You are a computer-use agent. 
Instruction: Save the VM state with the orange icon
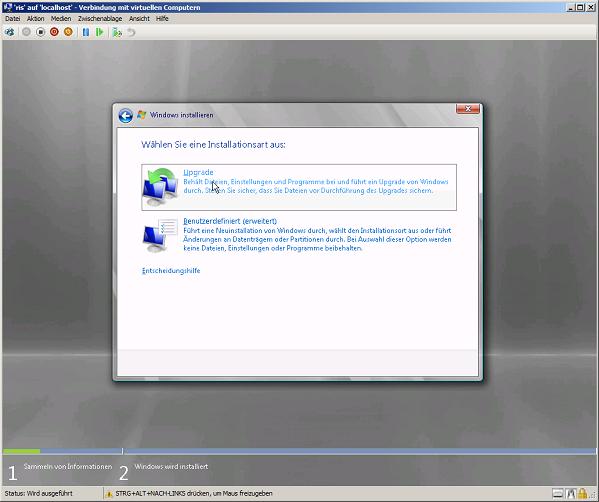click(68, 32)
